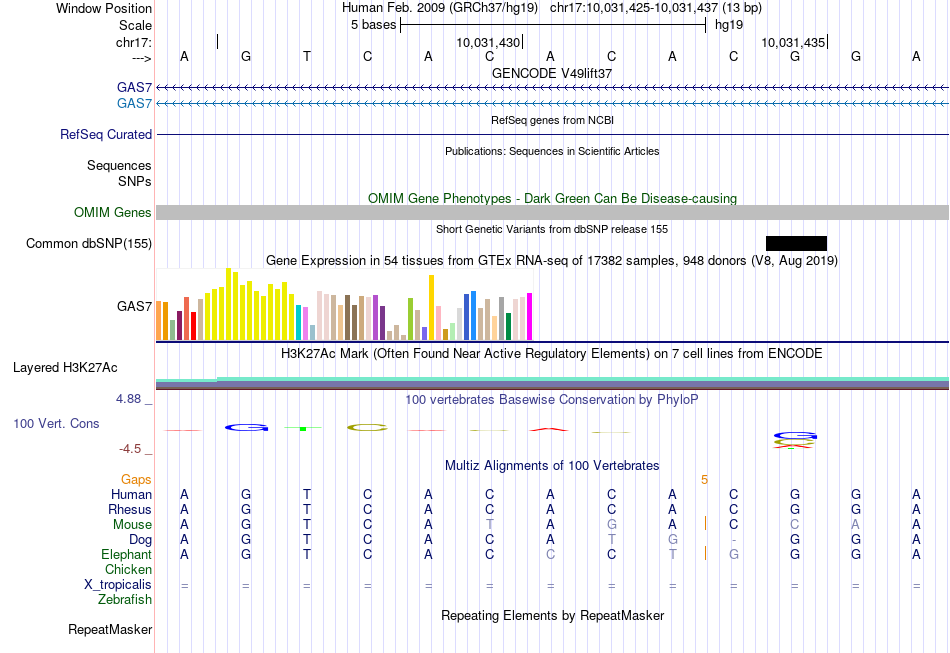
Task: Open the OMIM Genes track label
Action: coord(113,213)
